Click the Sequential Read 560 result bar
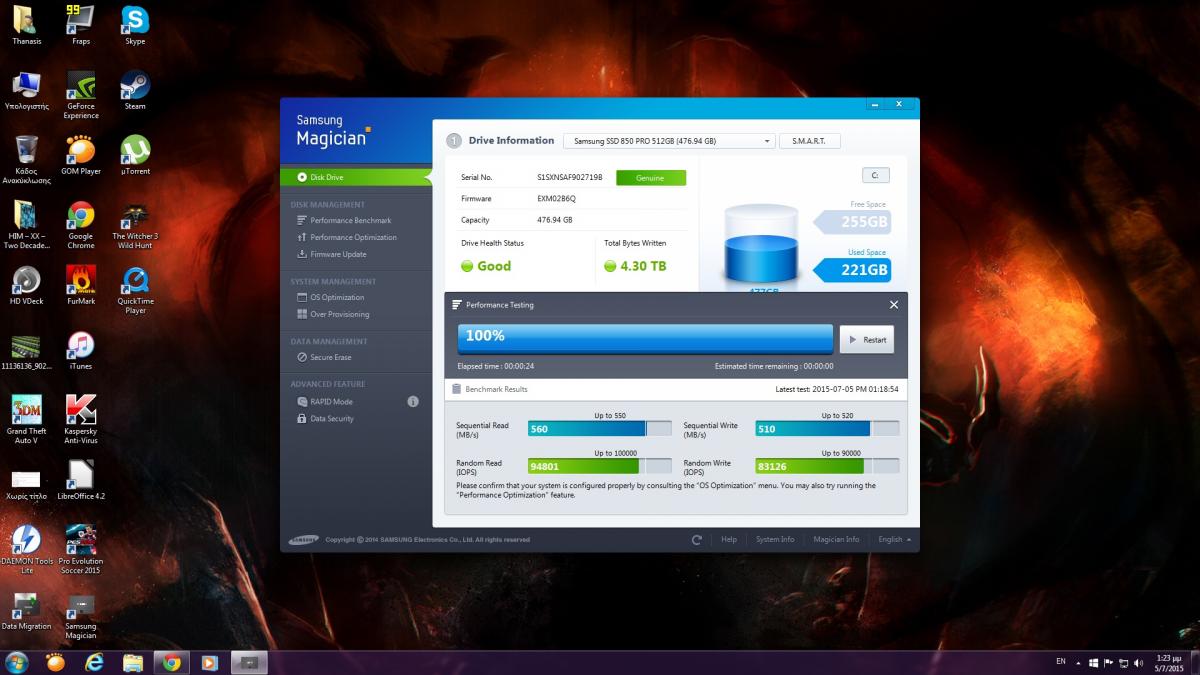 600,429
